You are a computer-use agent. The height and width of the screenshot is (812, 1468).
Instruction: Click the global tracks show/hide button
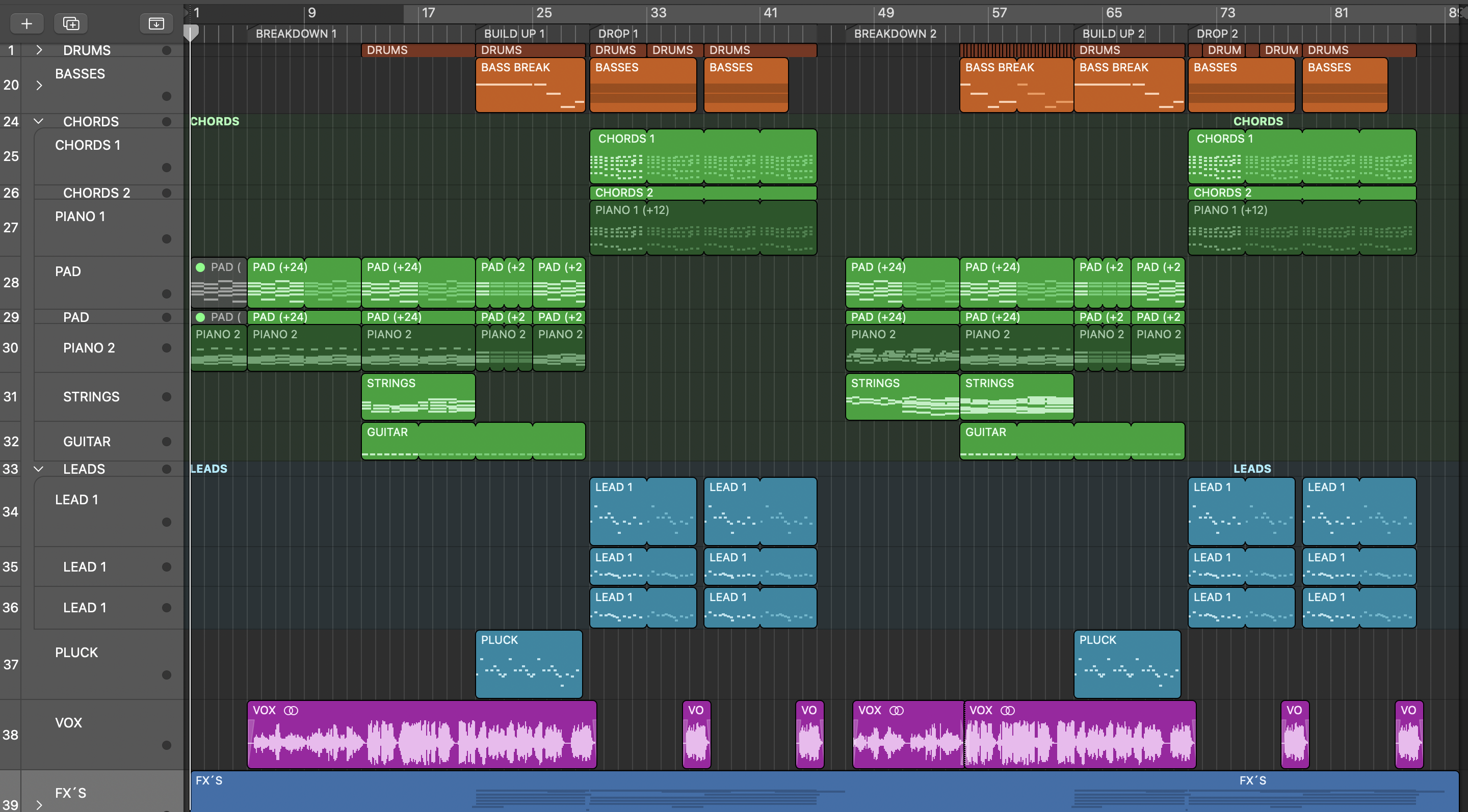click(156, 23)
